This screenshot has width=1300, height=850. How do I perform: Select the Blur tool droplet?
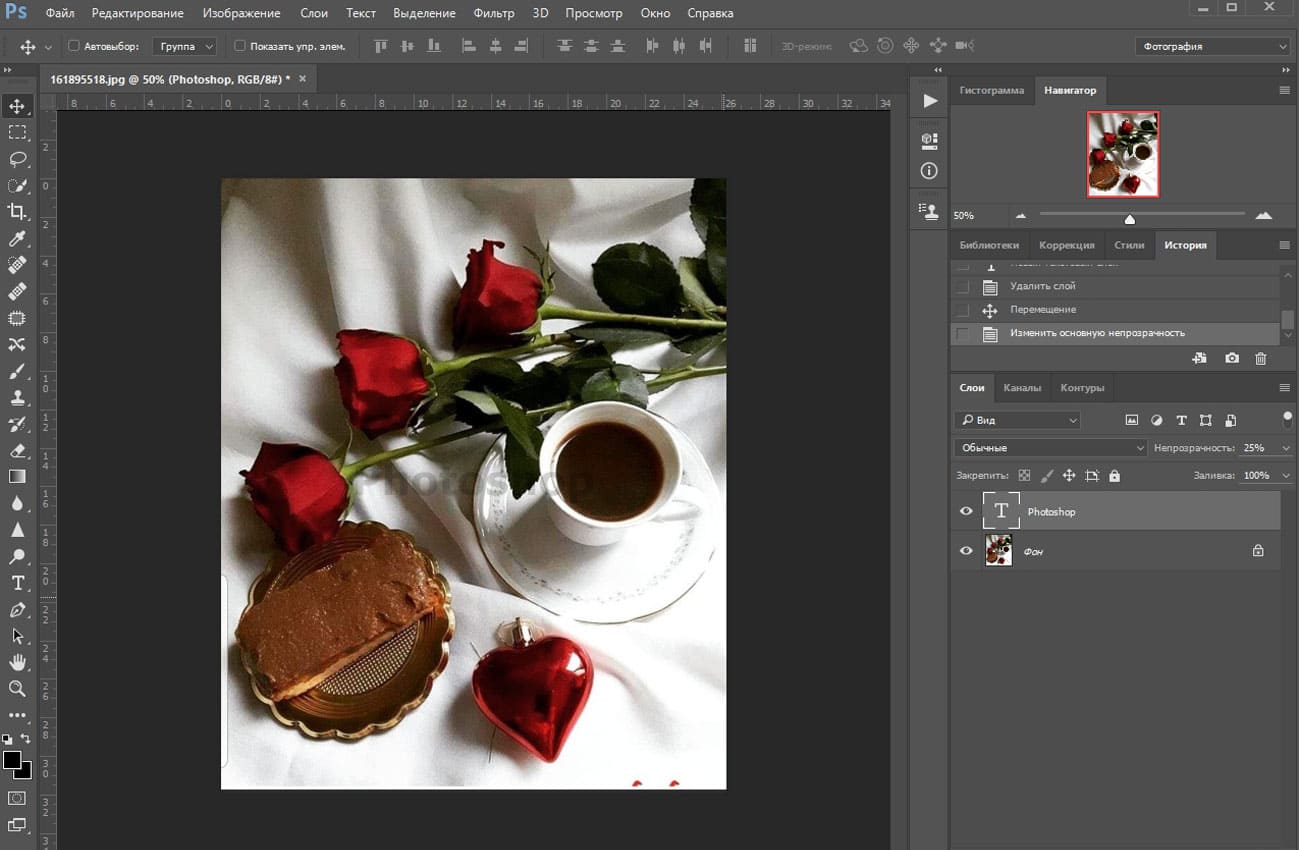pos(17,503)
